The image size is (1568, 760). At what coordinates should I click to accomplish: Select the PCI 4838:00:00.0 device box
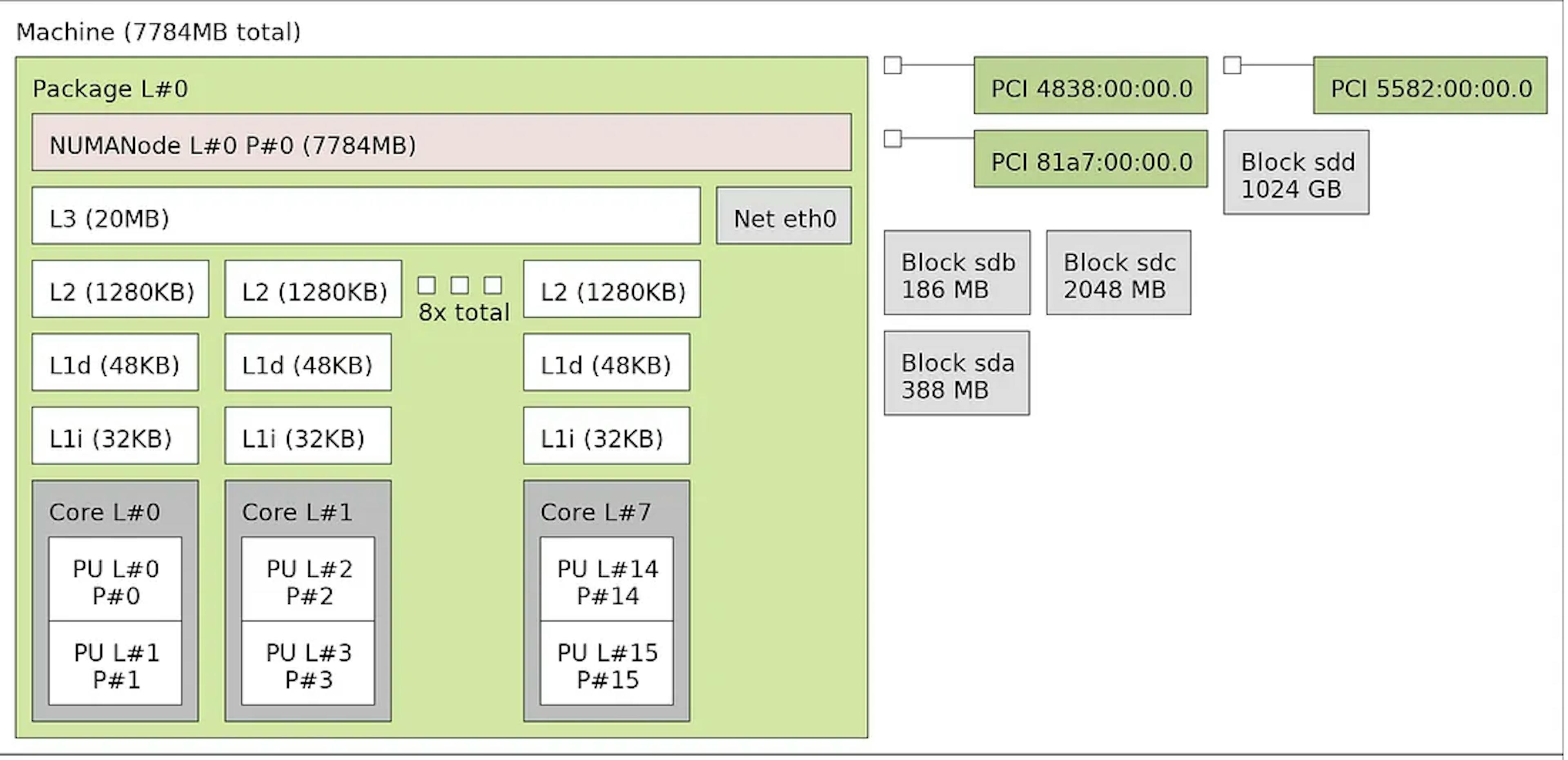pyautogui.click(x=1090, y=85)
